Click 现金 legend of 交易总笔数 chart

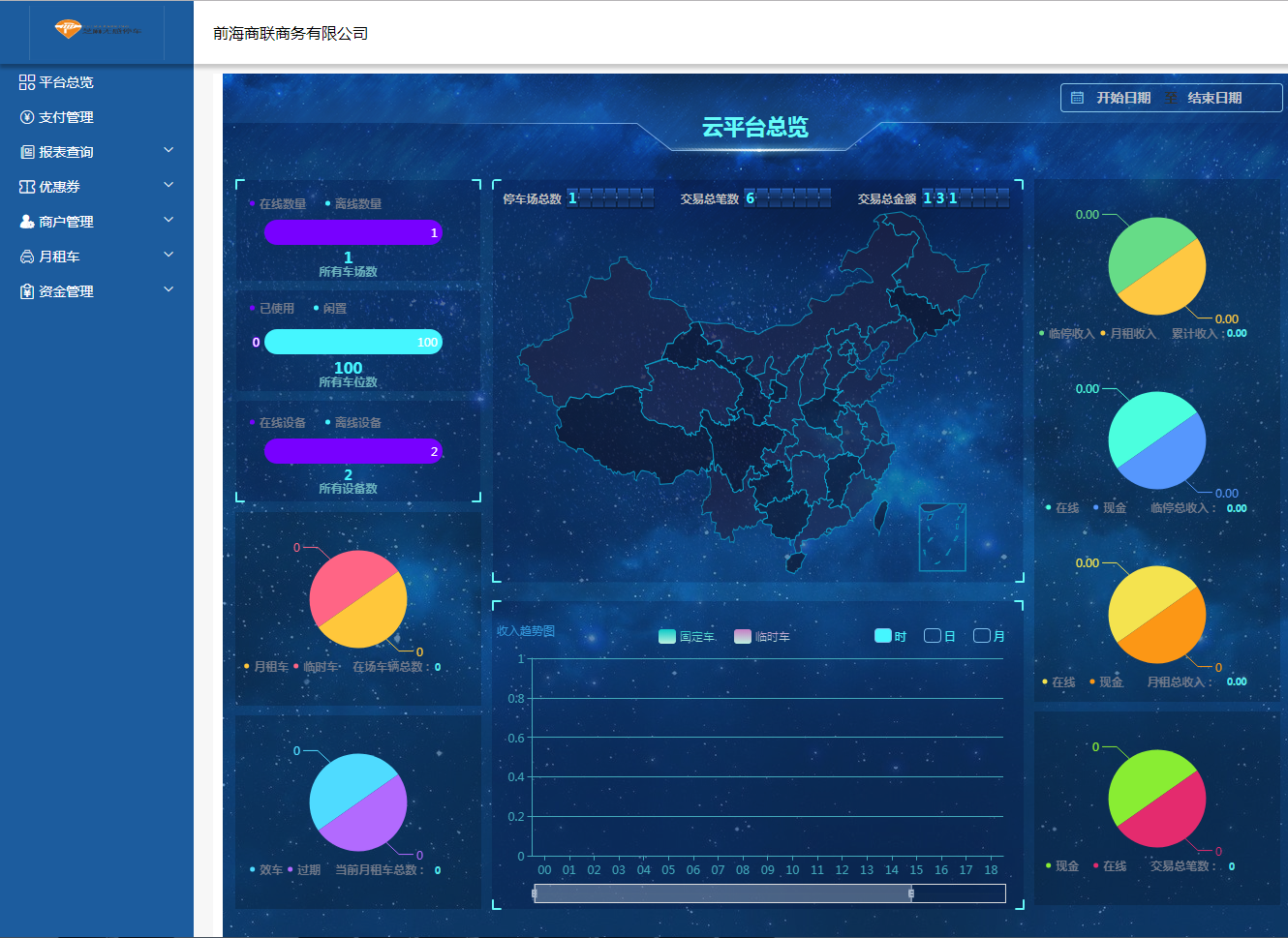coord(1062,866)
